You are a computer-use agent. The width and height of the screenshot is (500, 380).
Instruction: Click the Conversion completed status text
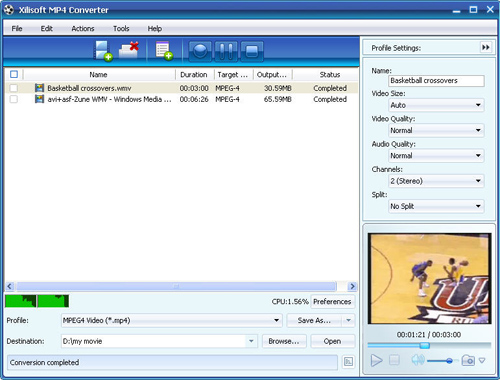(44, 362)
